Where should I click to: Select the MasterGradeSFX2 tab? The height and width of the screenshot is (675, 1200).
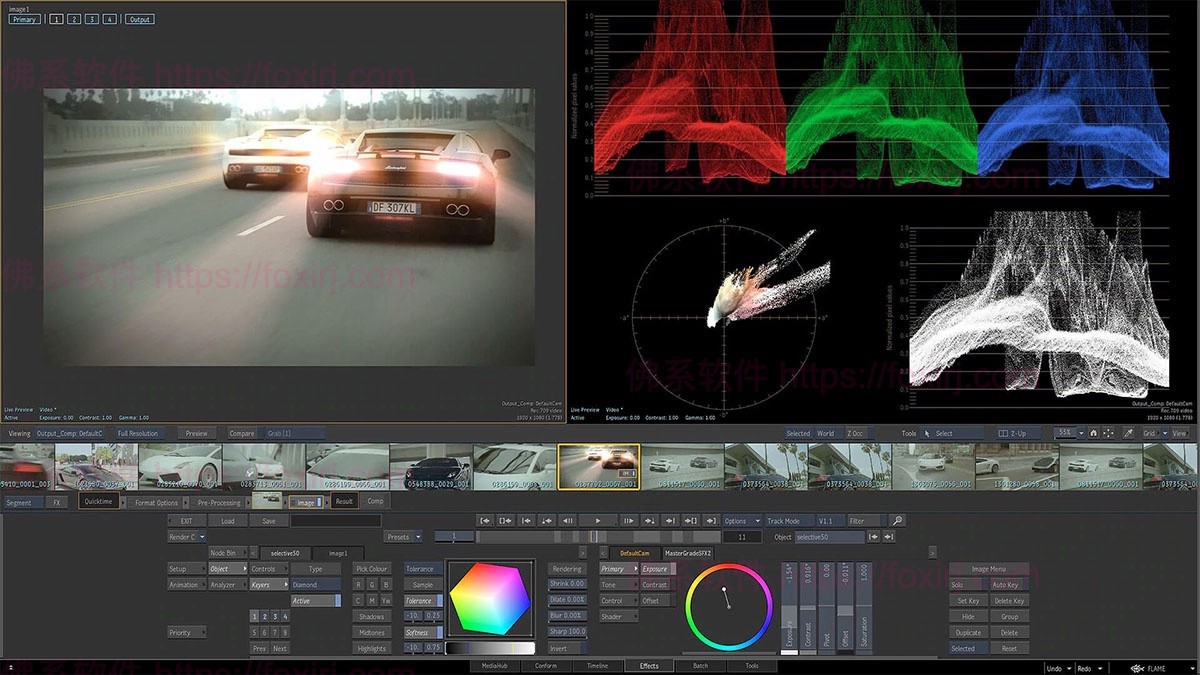(x=688, y=553)
